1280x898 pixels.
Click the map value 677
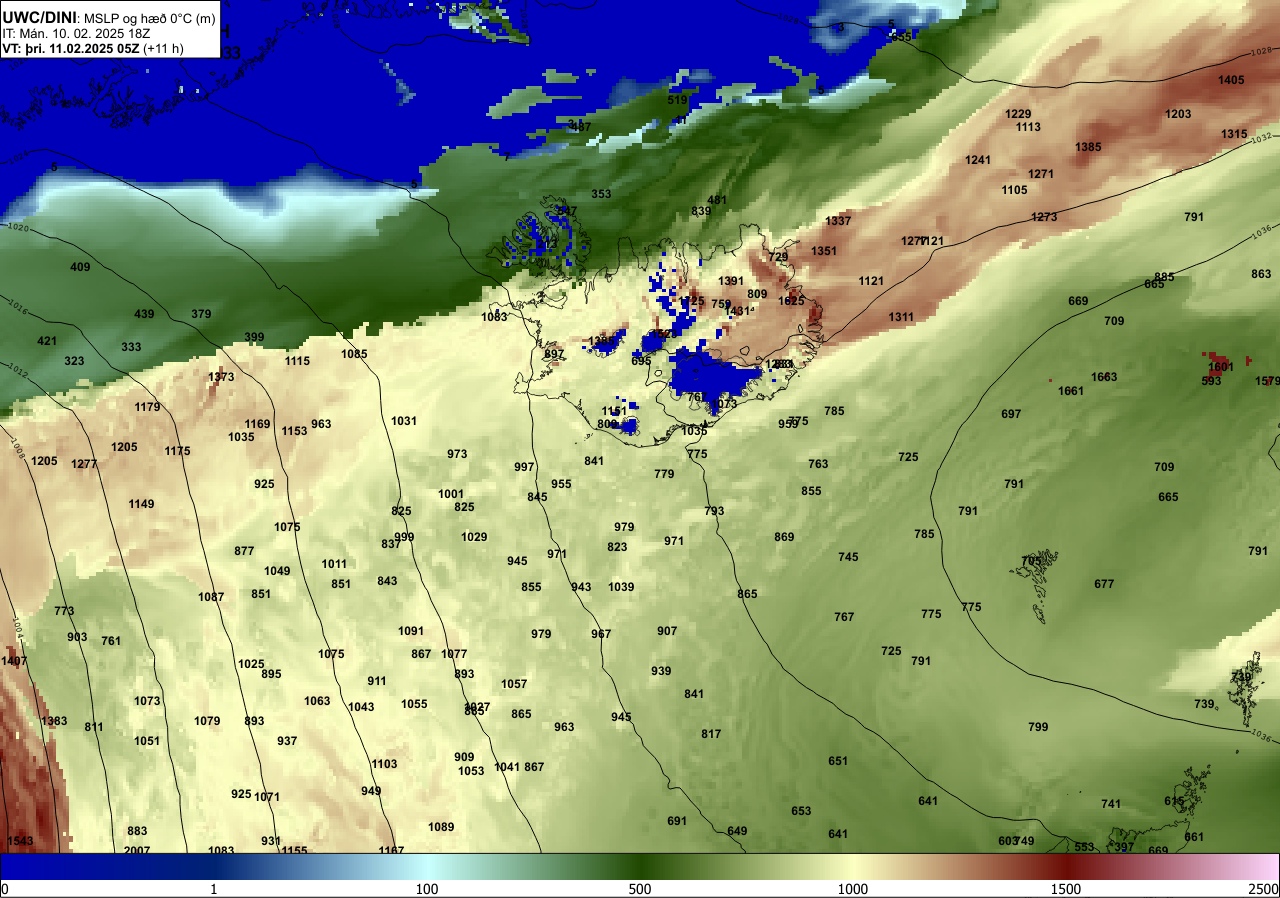coord(1104,584)
